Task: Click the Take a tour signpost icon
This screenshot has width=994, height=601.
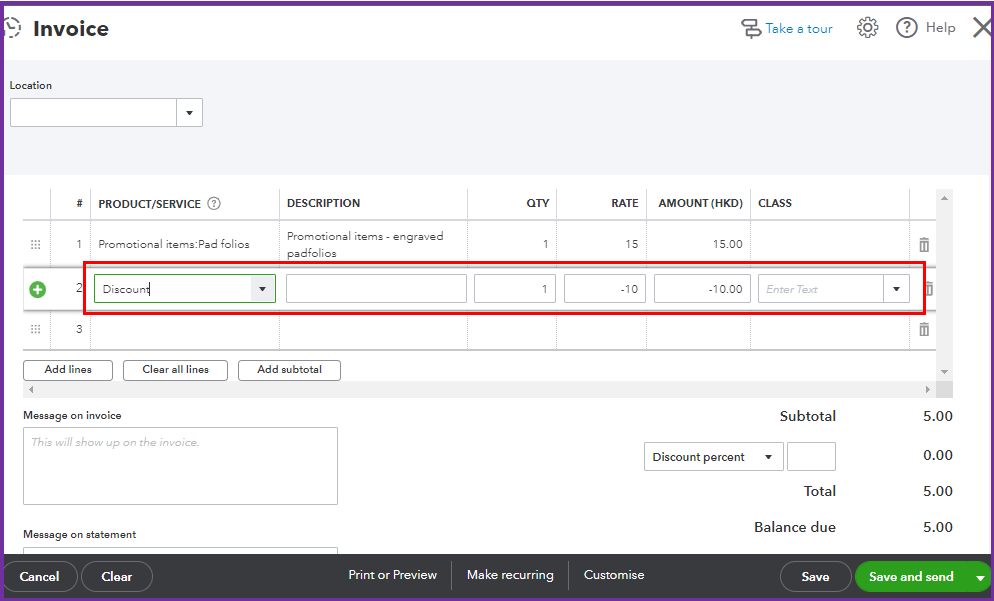Action: 751,29
